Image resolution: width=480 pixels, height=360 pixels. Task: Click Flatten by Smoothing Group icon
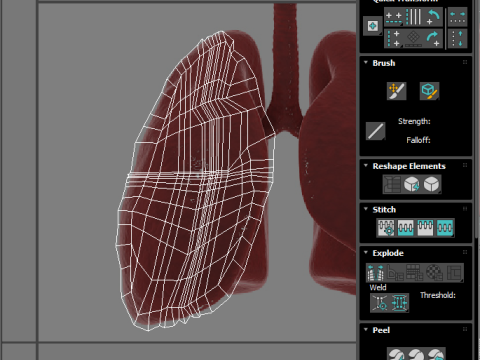click(x=414, y=273)
